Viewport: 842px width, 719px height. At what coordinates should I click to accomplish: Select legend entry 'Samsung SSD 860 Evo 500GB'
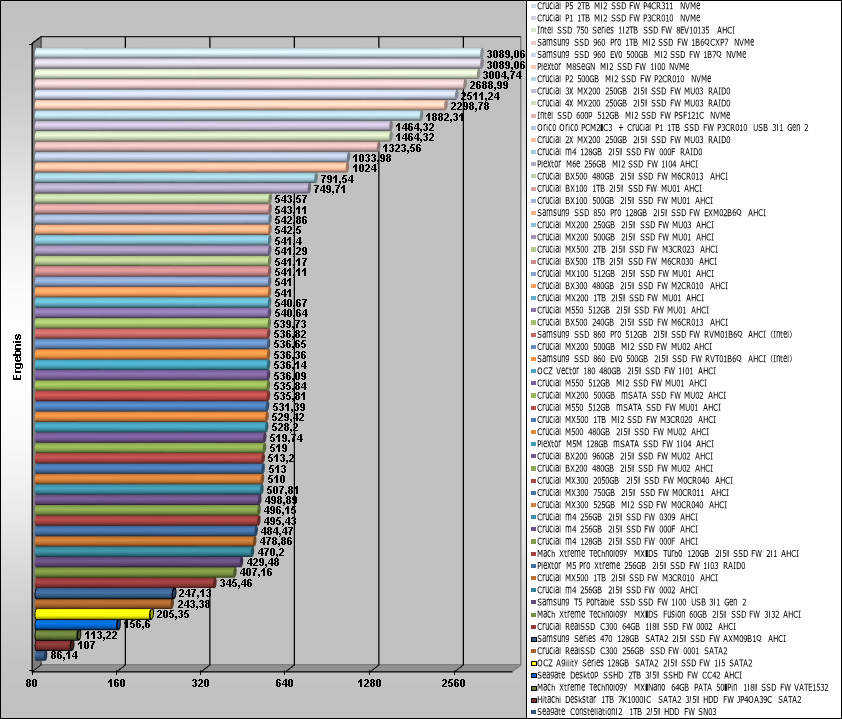tap(664, 359)
